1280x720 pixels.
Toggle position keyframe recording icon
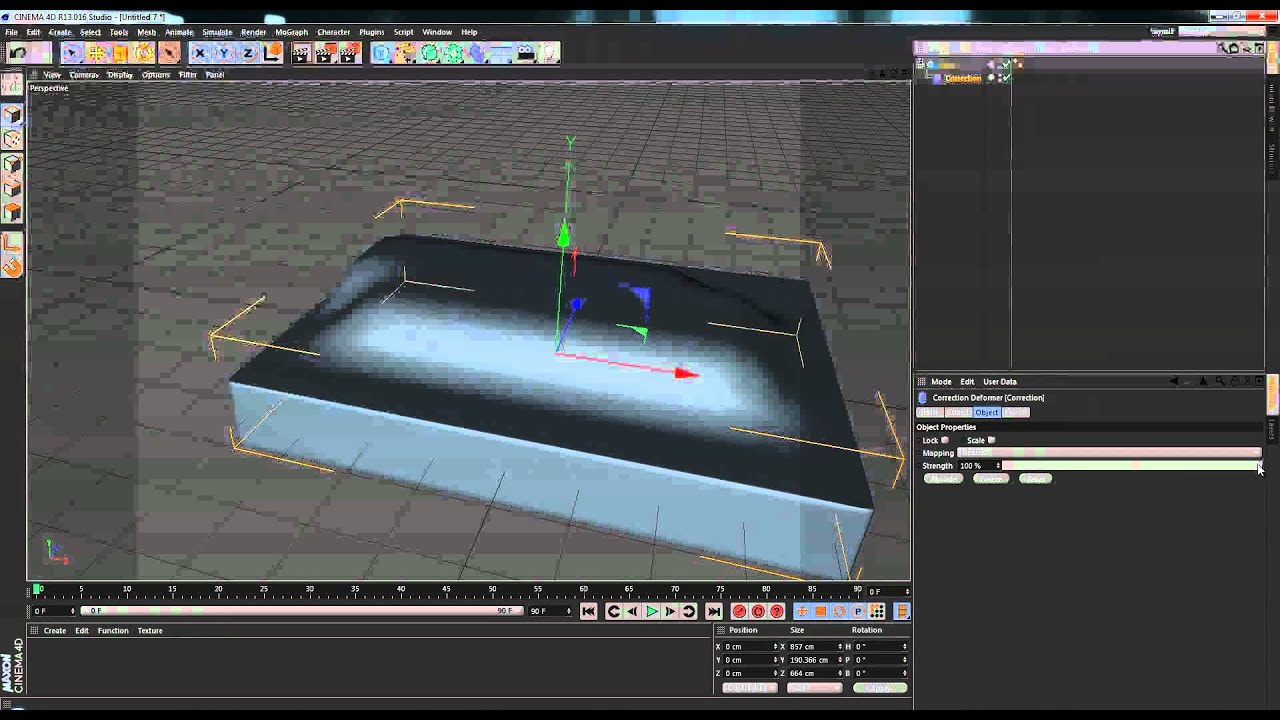(802, 611)
